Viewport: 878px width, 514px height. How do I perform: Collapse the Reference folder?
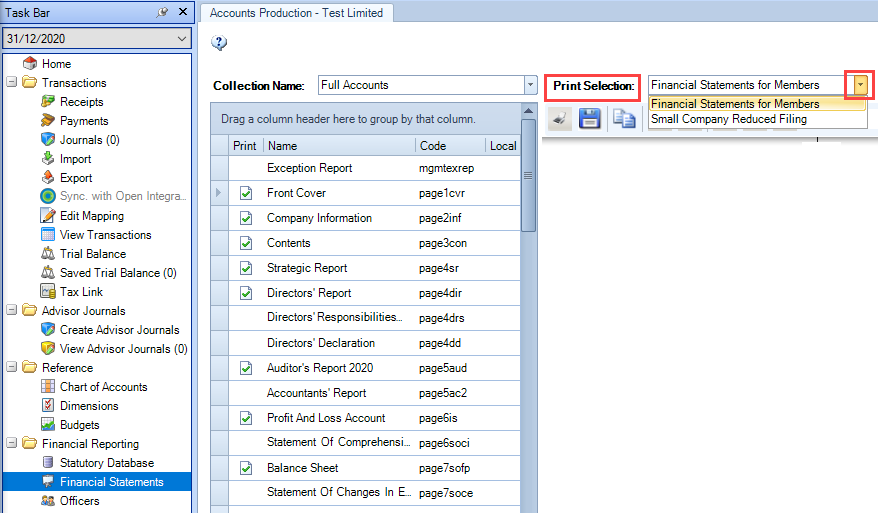click(x=12, y=367)
